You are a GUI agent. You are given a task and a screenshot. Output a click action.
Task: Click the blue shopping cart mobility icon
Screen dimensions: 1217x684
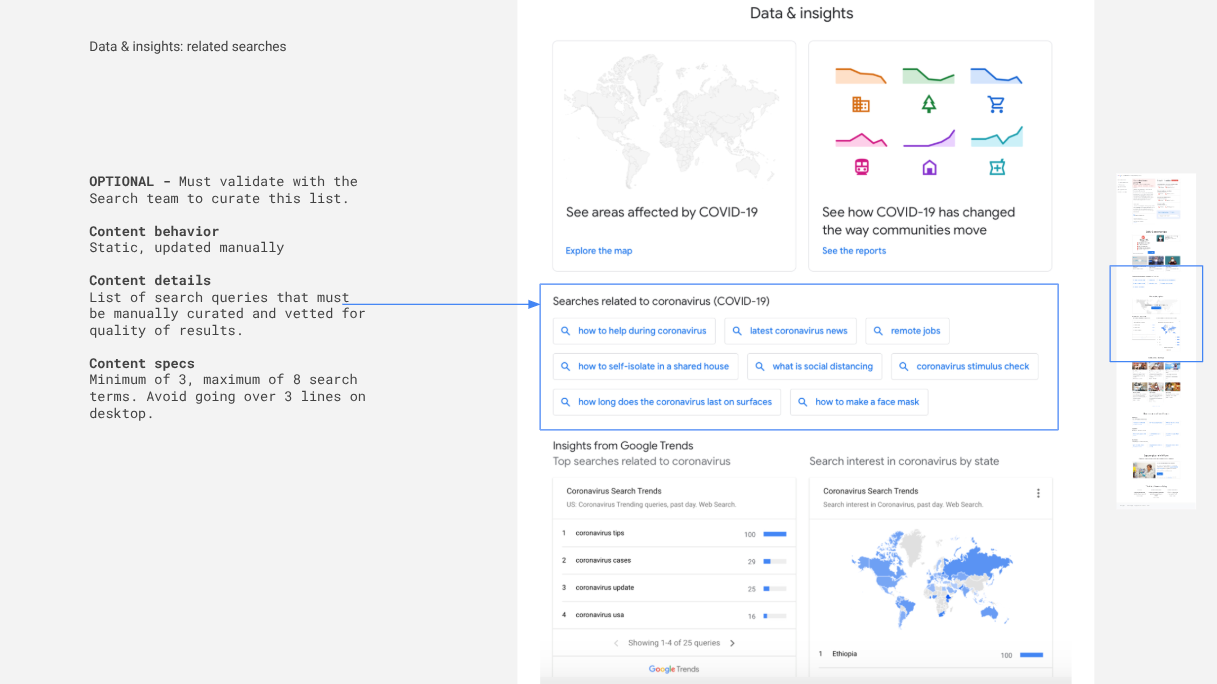[996, 104]
